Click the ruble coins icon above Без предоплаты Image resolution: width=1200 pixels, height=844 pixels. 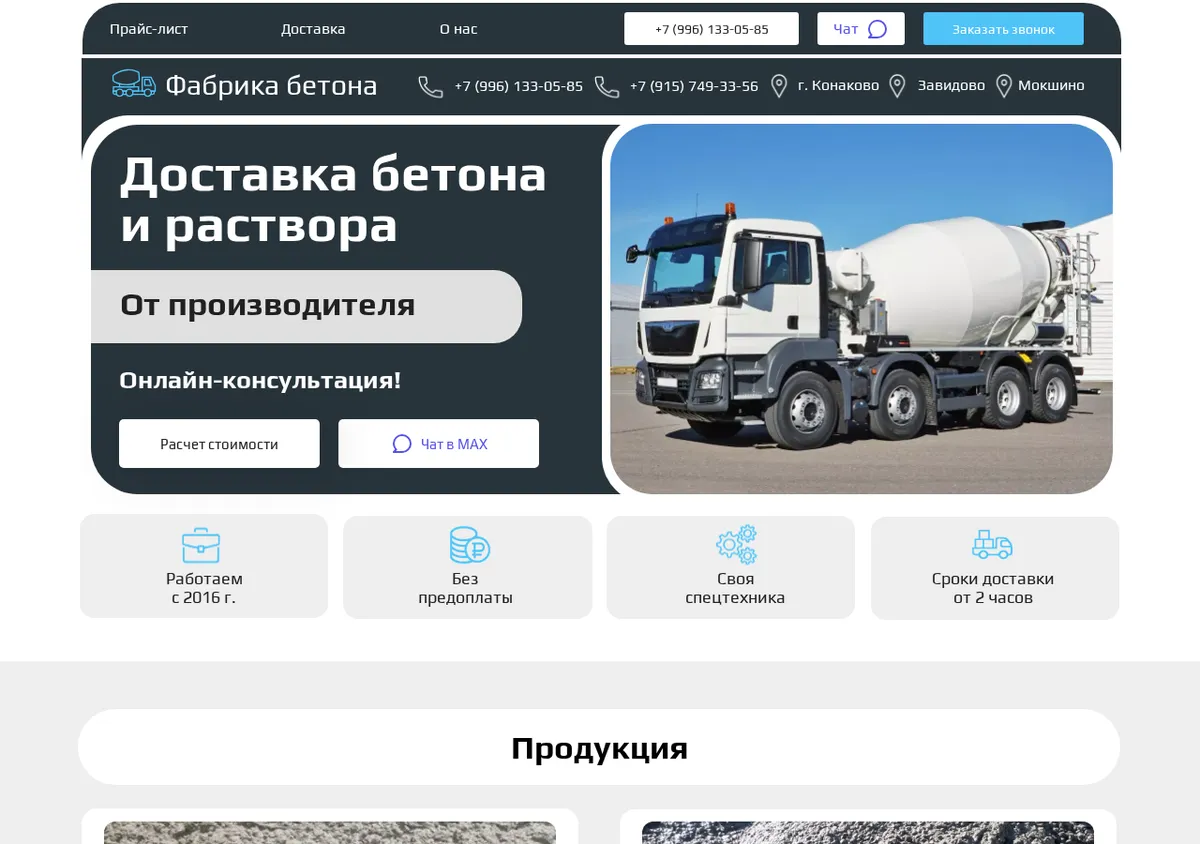point(469,546)
